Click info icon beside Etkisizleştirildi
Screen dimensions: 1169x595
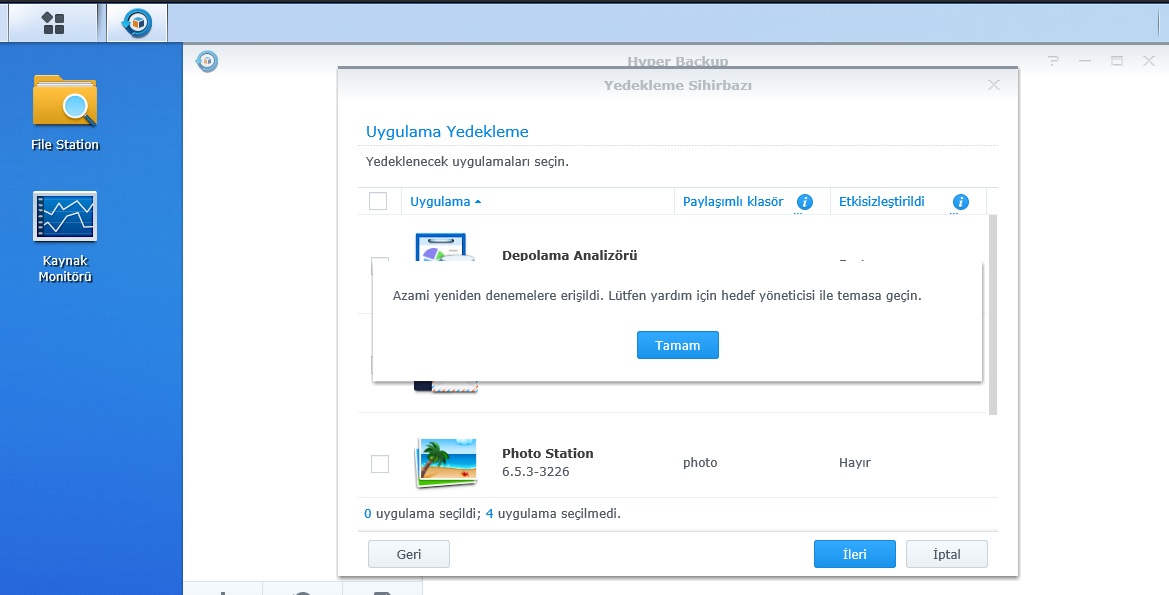[961, 202]
